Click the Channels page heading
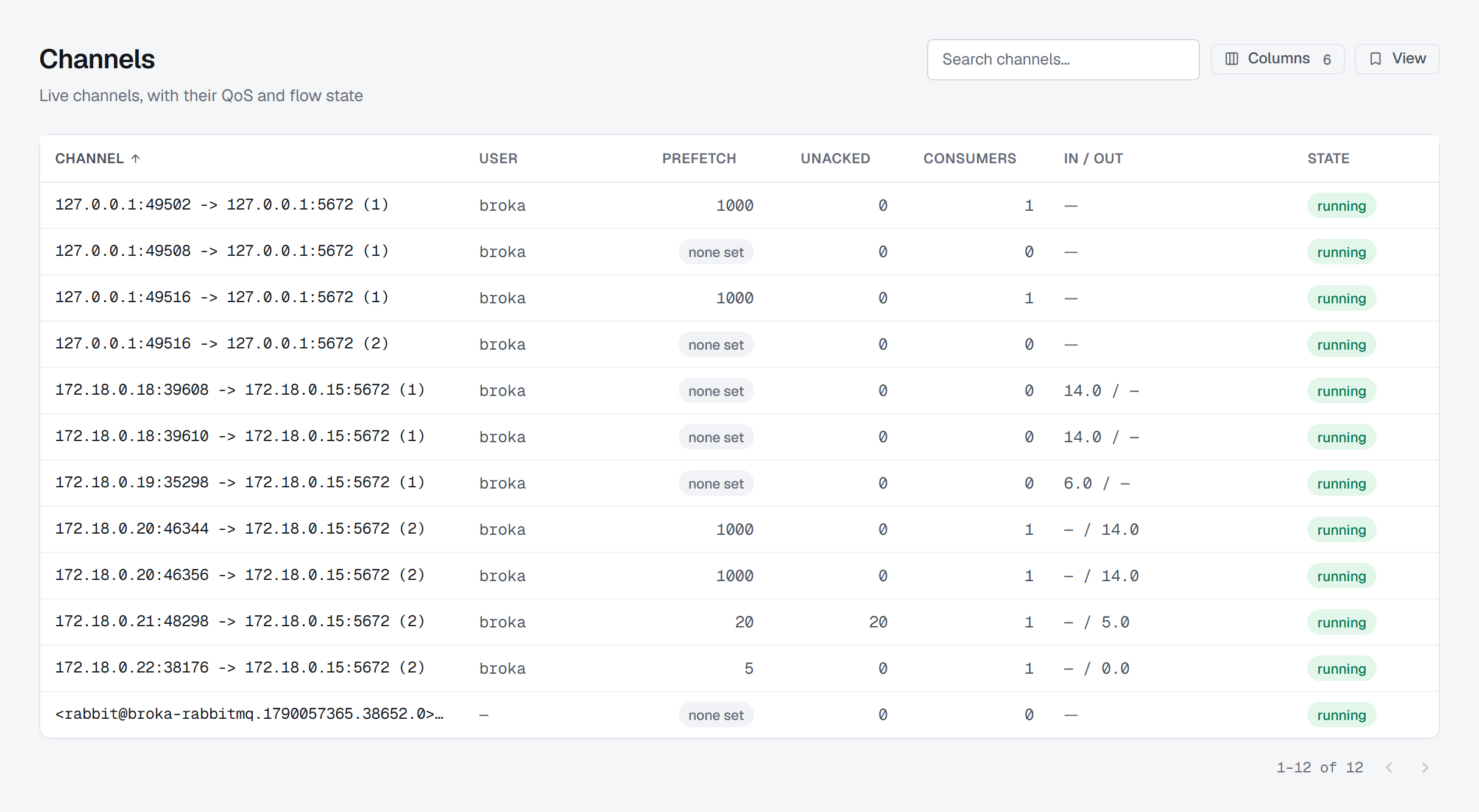This screenshot has height=812, width=1479. (97, 59)
